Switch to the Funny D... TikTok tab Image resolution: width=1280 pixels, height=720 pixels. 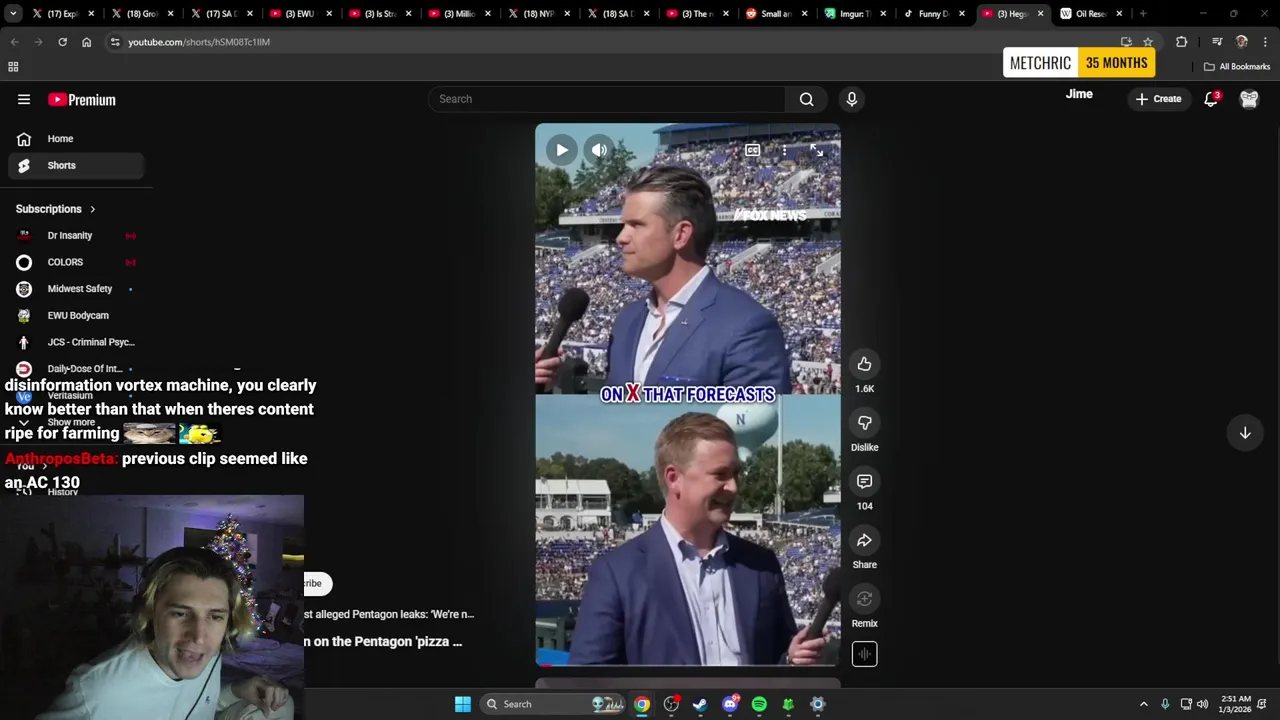click(933, 14)
